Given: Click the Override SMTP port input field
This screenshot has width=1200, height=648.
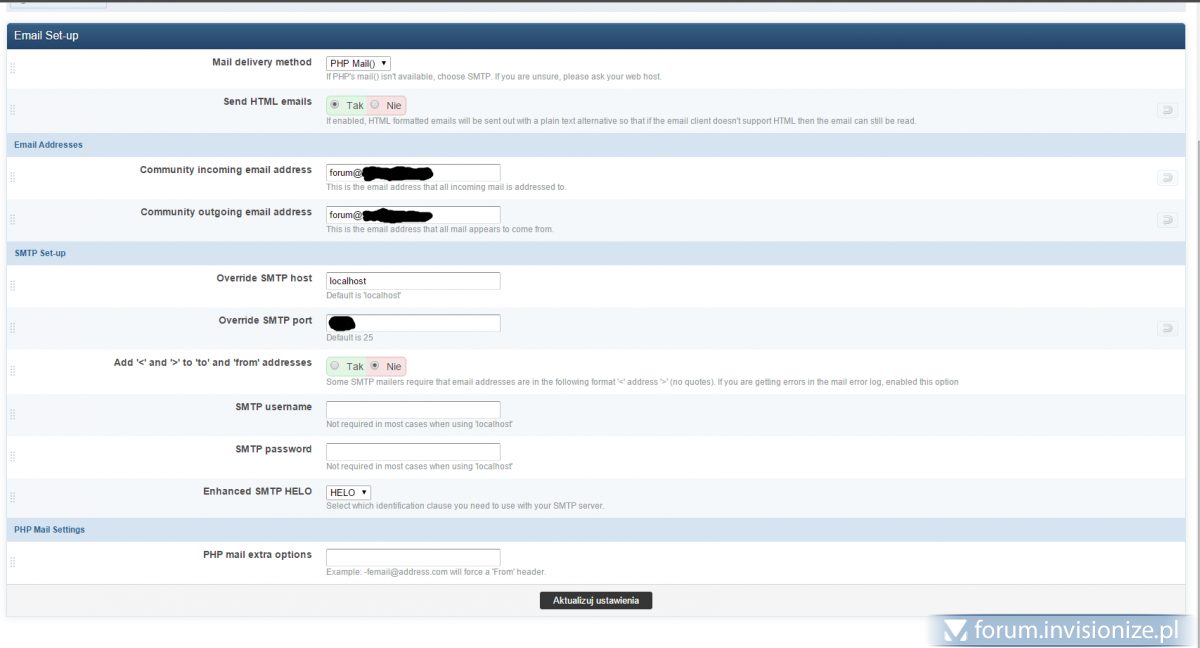Looking at the screenshot, I should (x=413, y=323).
